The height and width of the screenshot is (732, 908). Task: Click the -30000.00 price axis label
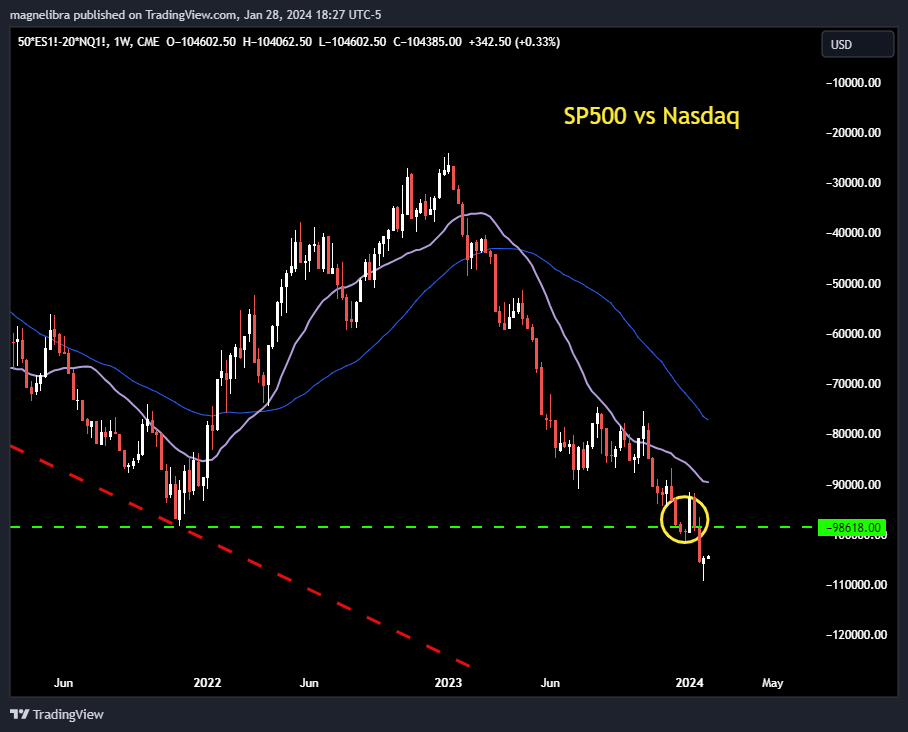point(853,182)
